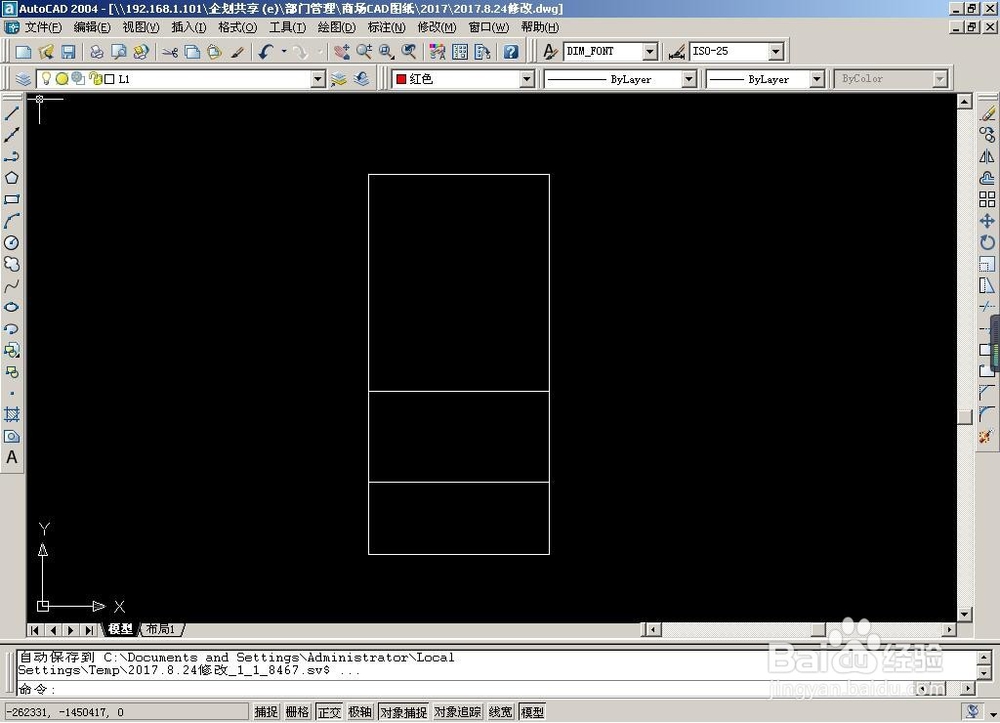This screenshot has height=723, width=1000.
Task: Toggle layer L1 freeze sun icon
Action: pyautogui.click(x=62, y=78)
